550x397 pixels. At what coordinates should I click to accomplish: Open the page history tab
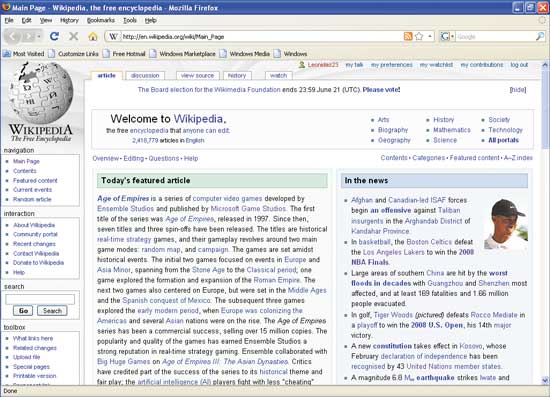pyautogui.click(x=237, y=75)
